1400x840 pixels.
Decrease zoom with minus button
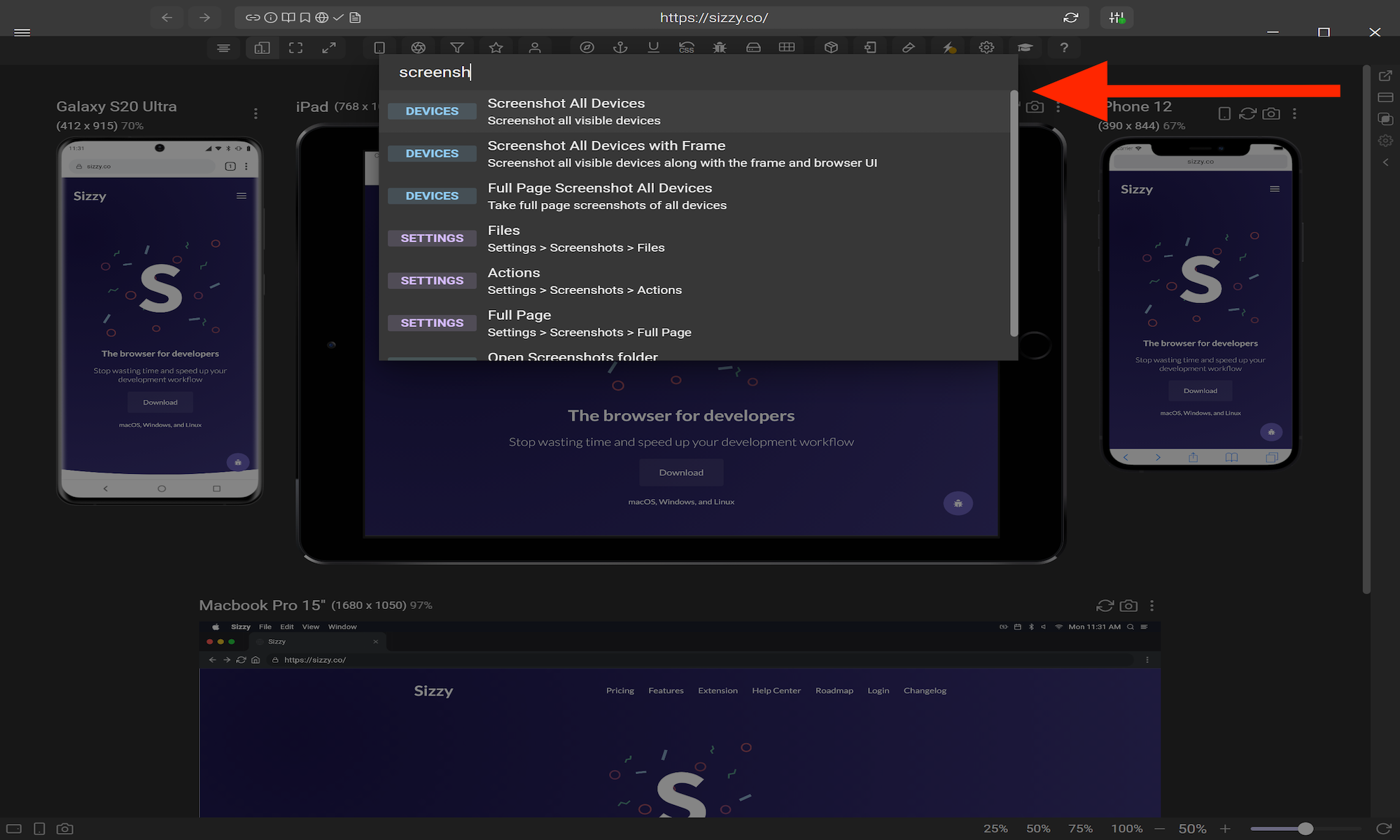coord(1159,829)
